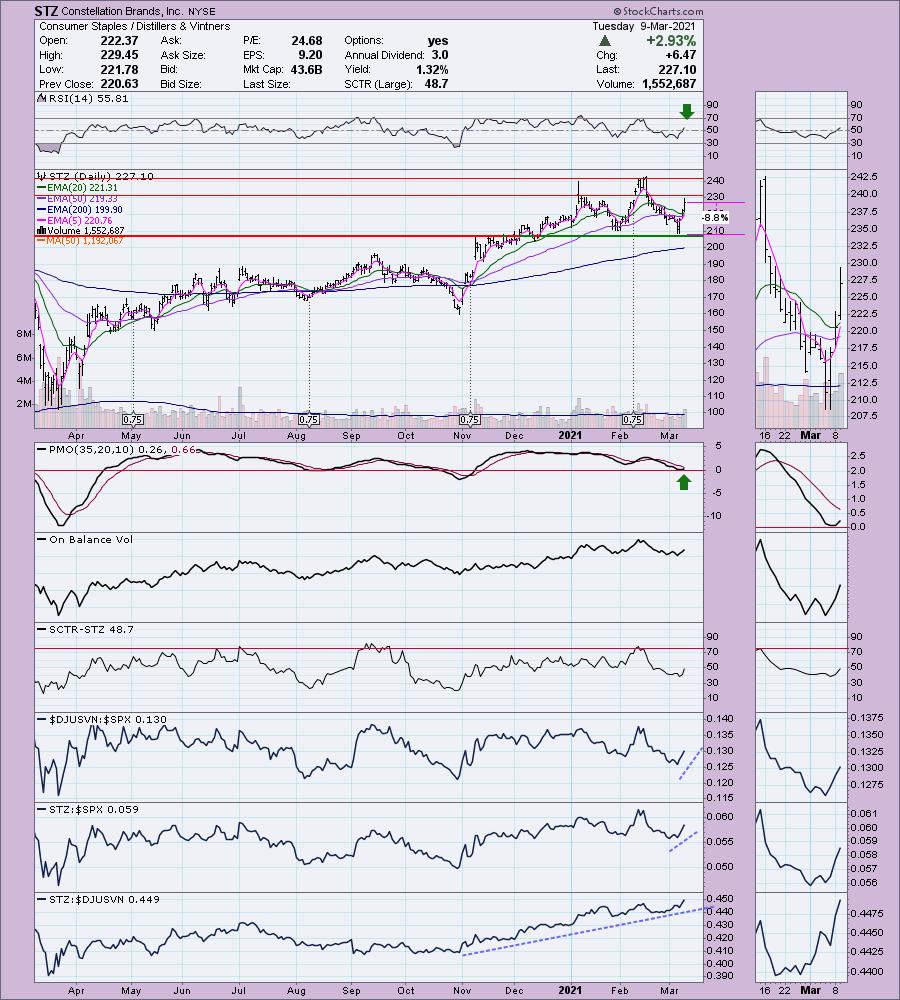
Task: Click the STZ:$SPX 0.059 ratio label
Action: coord(94,809)
